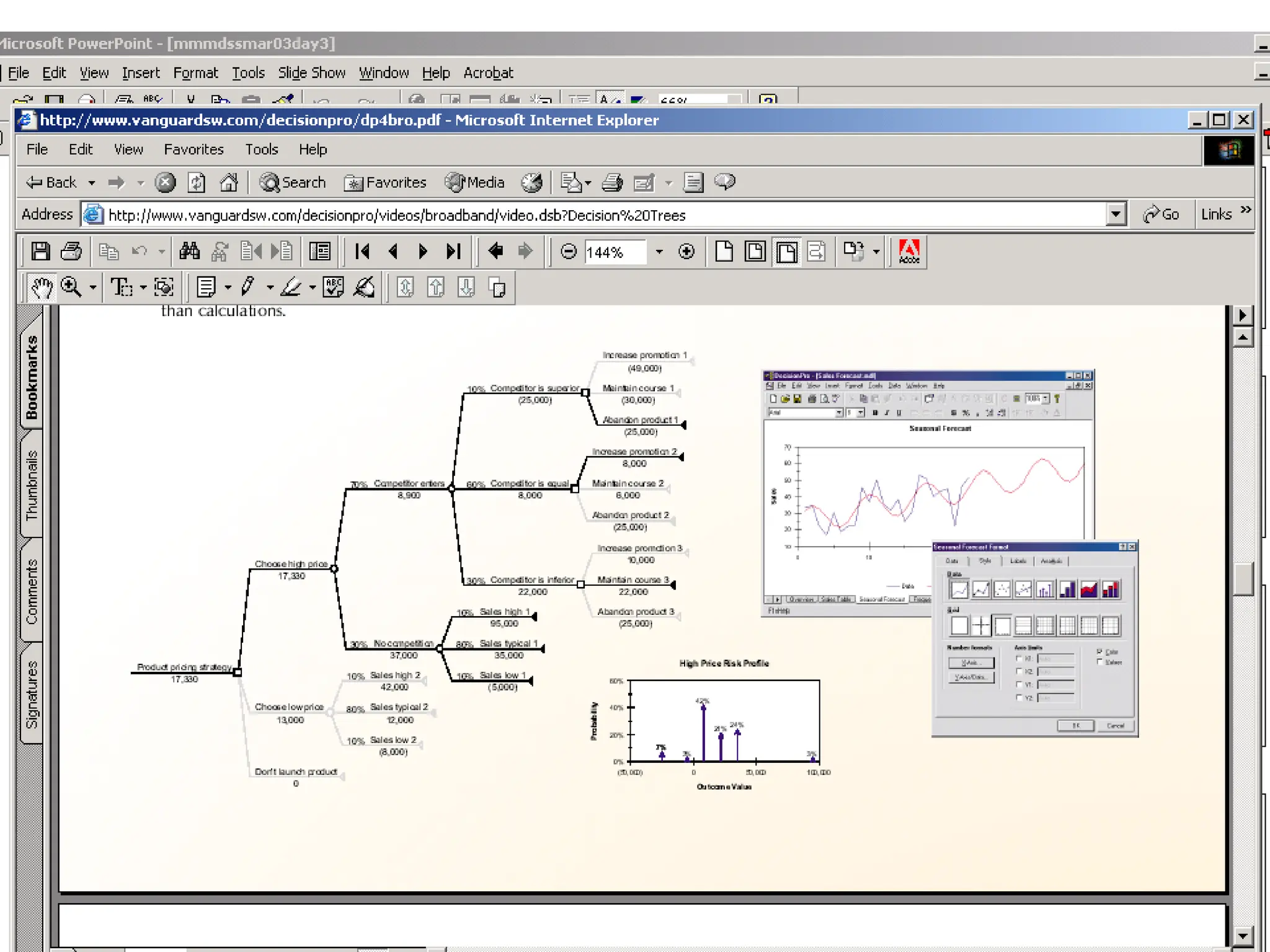Select the Pencil markup tool
This screenshot has width=1270, height=952.
tap(247, 288)
